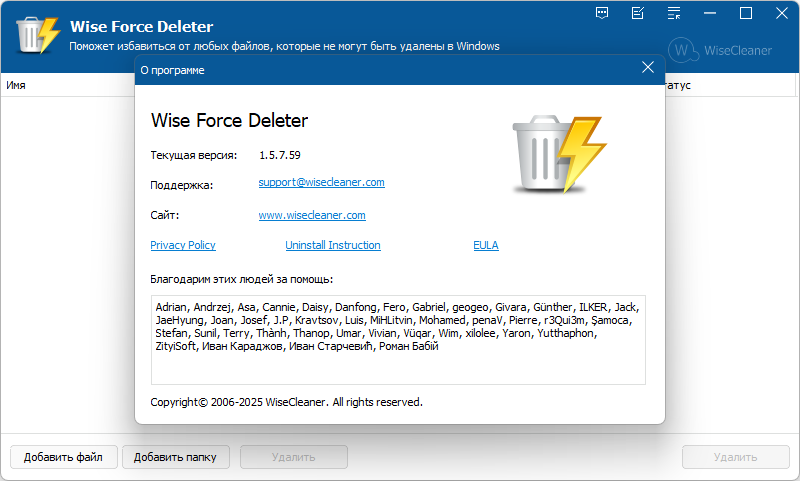Open the Uninstall Instruction link
800x481 pixels.
click(333, 245)
